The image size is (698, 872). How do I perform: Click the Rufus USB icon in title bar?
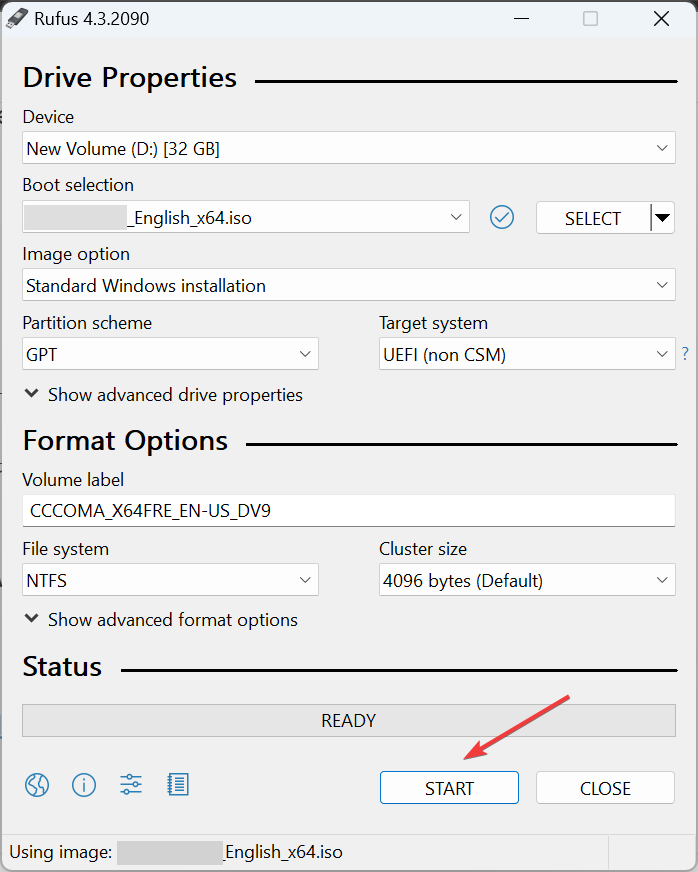[x=16, y=18]
